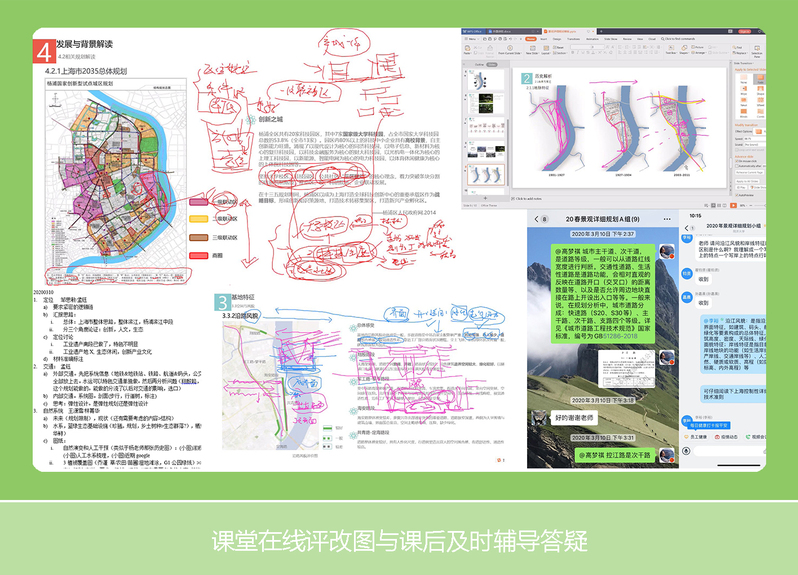Click the WPS Office home tab
This screenshot has width=798, height=575.
[473, 32]
